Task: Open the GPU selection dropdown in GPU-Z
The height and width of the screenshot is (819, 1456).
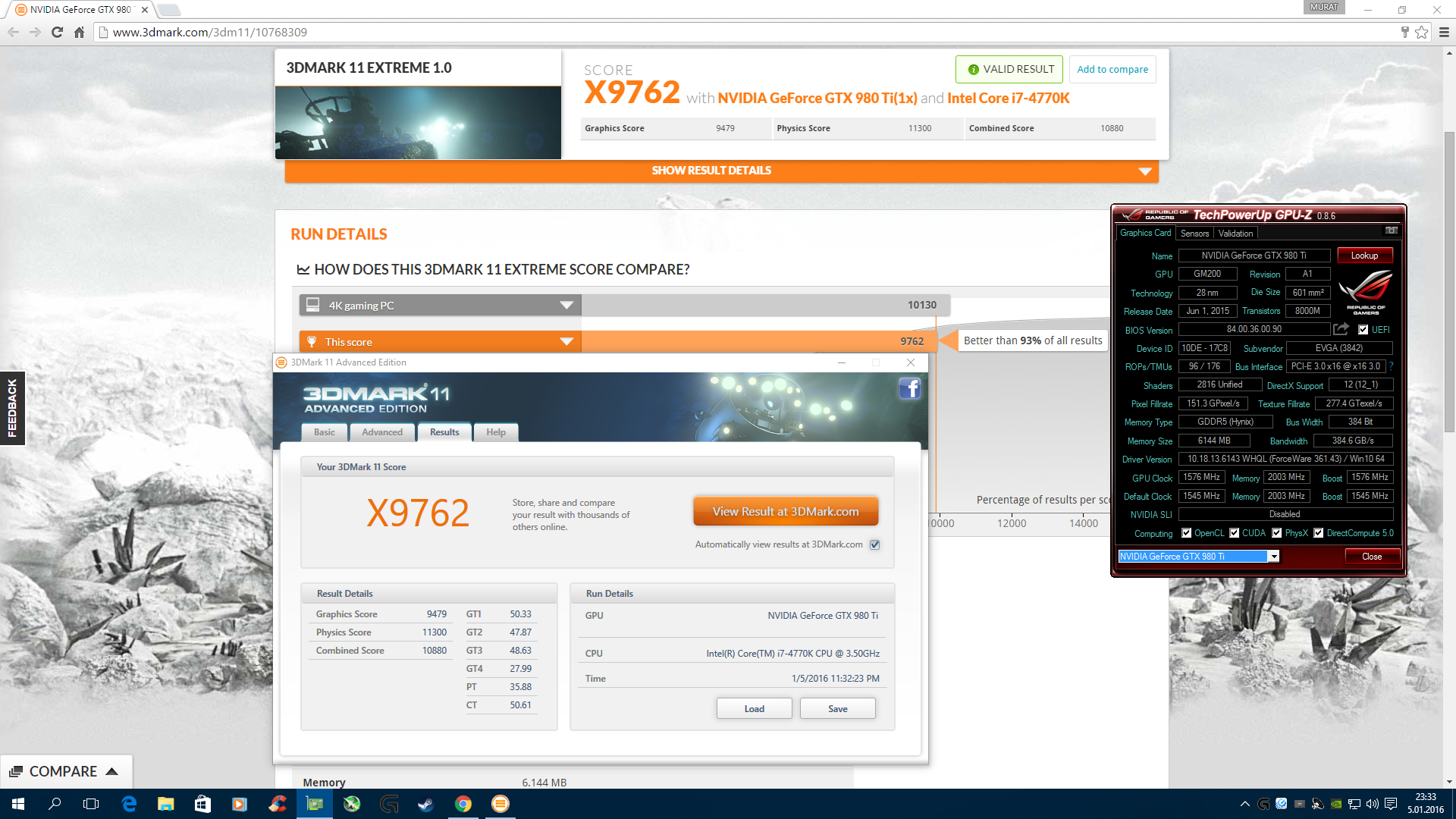Action: [1274, 557]
